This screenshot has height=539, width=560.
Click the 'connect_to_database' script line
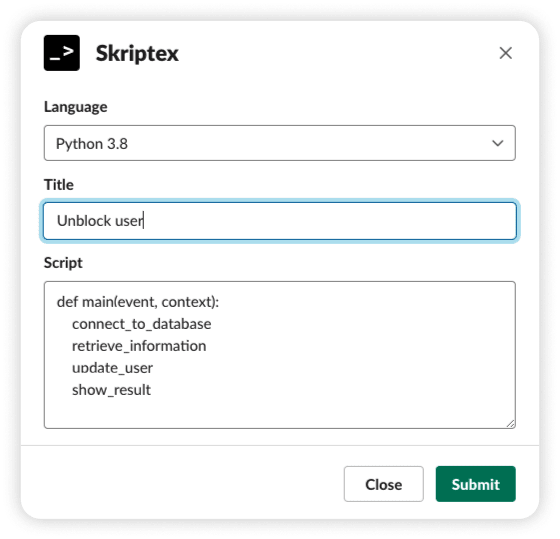(x=141, y=324)
